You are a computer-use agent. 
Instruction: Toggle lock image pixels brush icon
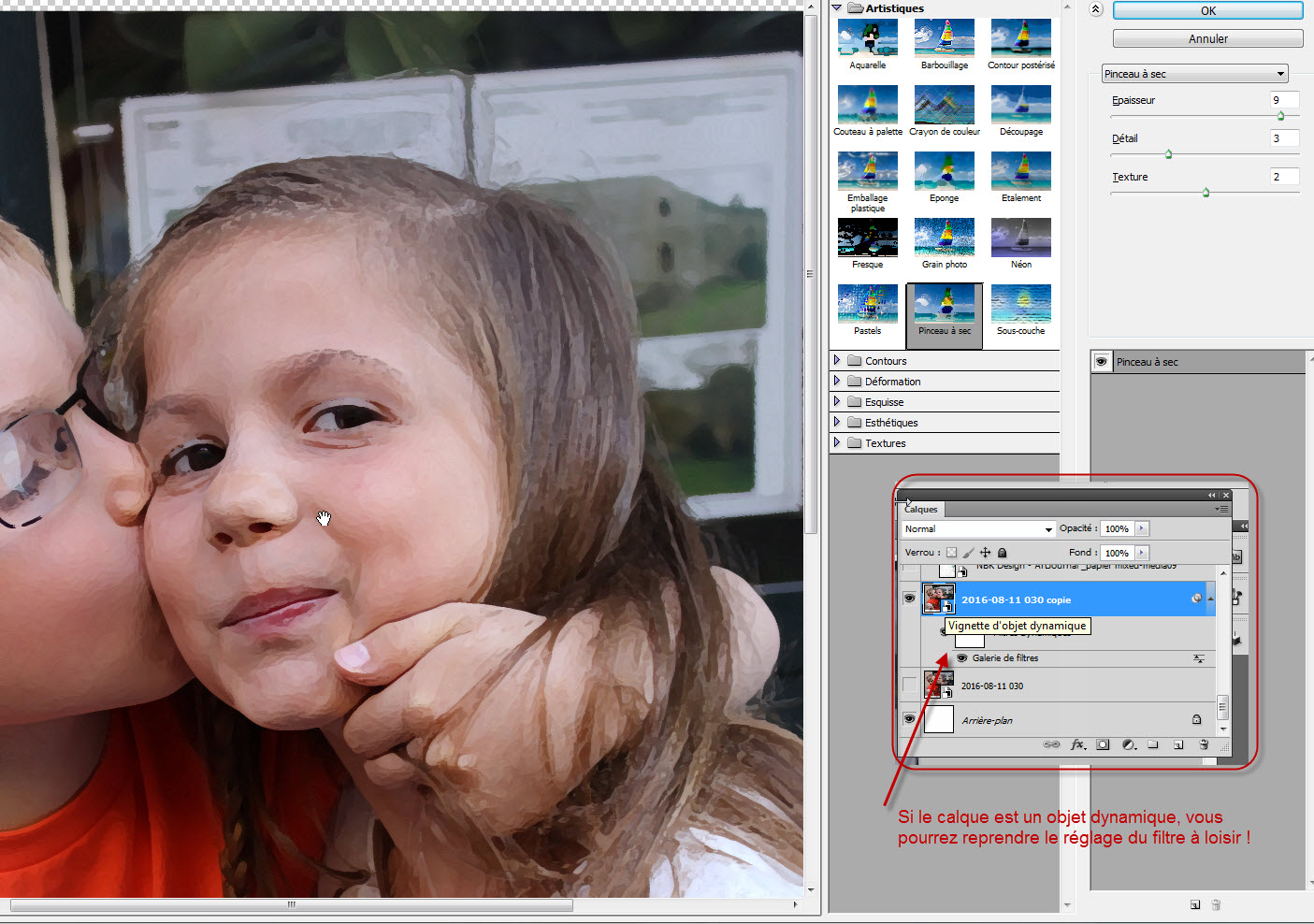pyautogui.click(x=968, y=553)
